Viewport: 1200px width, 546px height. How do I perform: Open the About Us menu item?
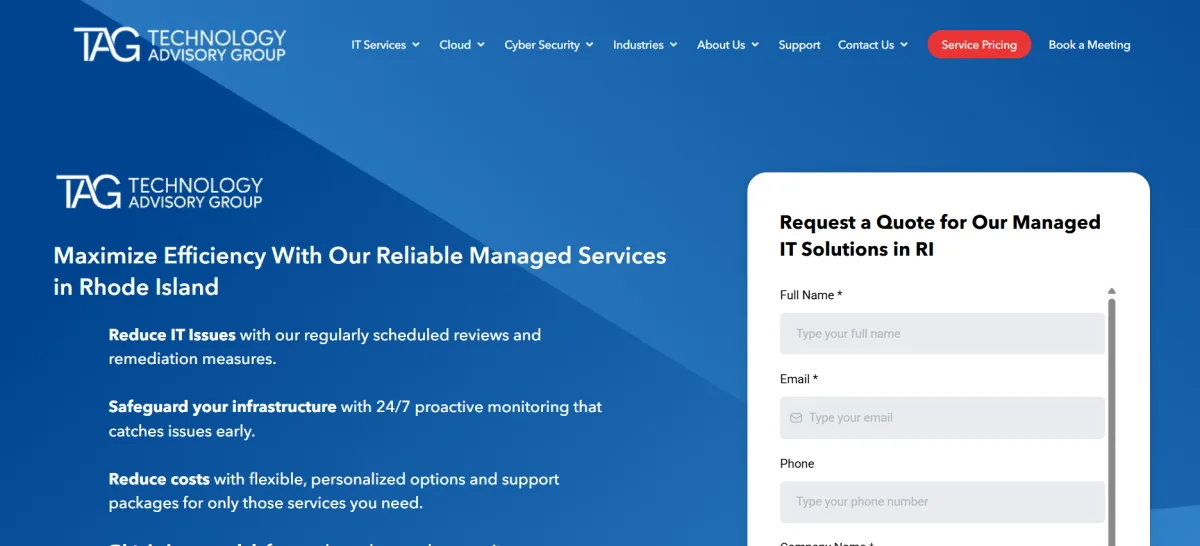point(721,45)
